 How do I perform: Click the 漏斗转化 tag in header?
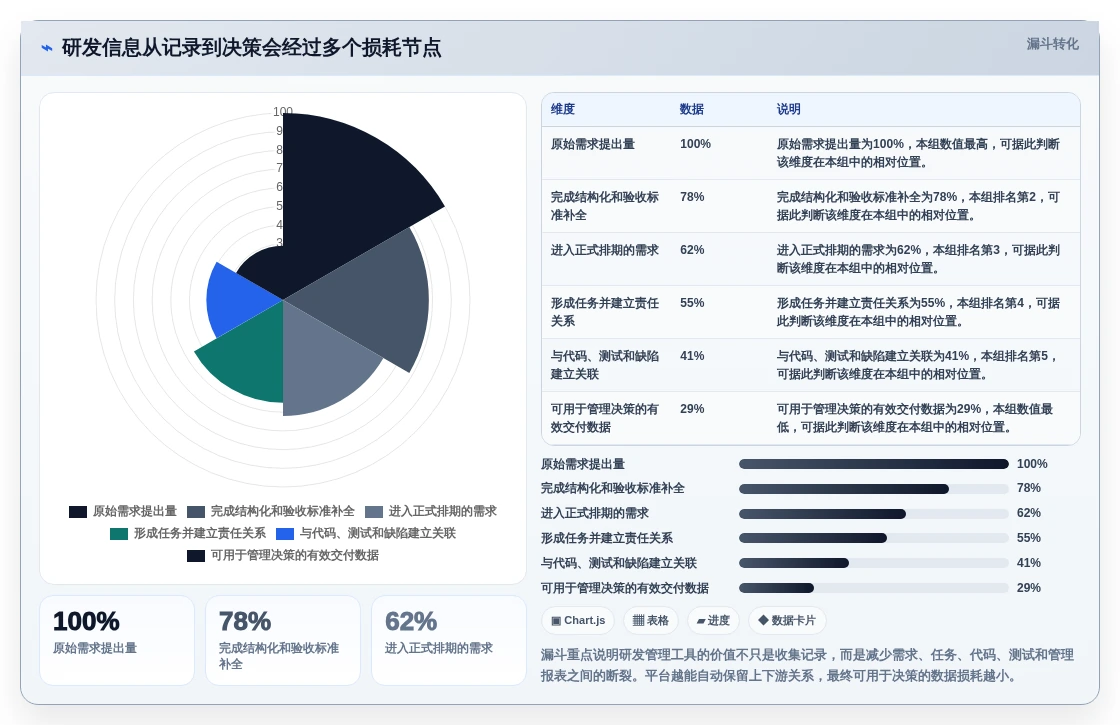point(1052,44)
